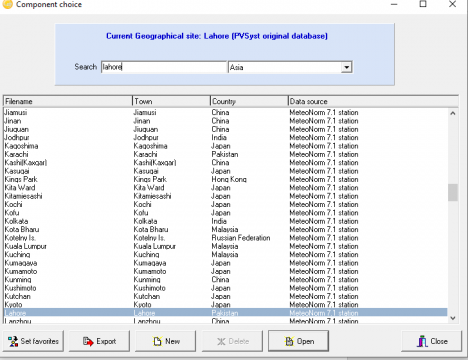Viewport: 468px width, 360px height.
Task: Click the Set favorites button
Action: [33, 341]
